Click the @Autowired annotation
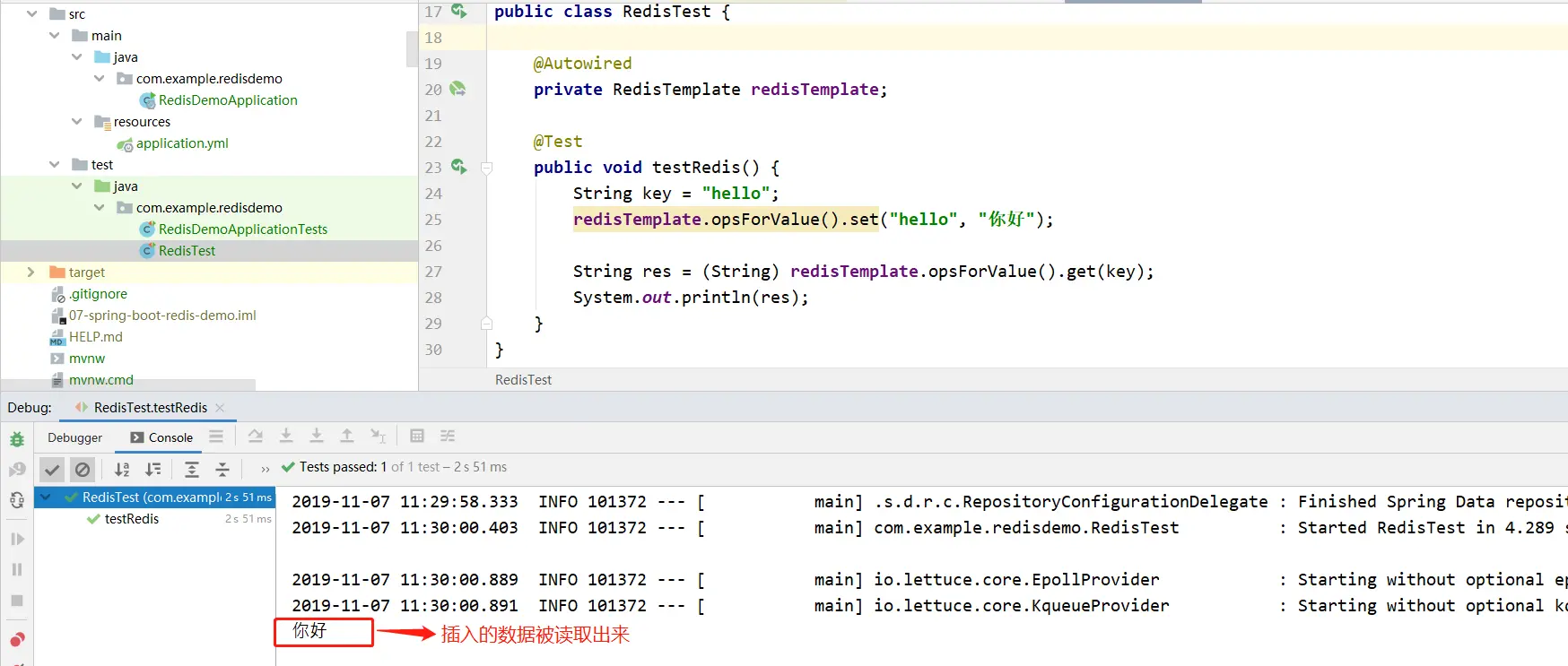Image resolution: width=1568 pixels, height=666 pixels. (x=582, y=63)
